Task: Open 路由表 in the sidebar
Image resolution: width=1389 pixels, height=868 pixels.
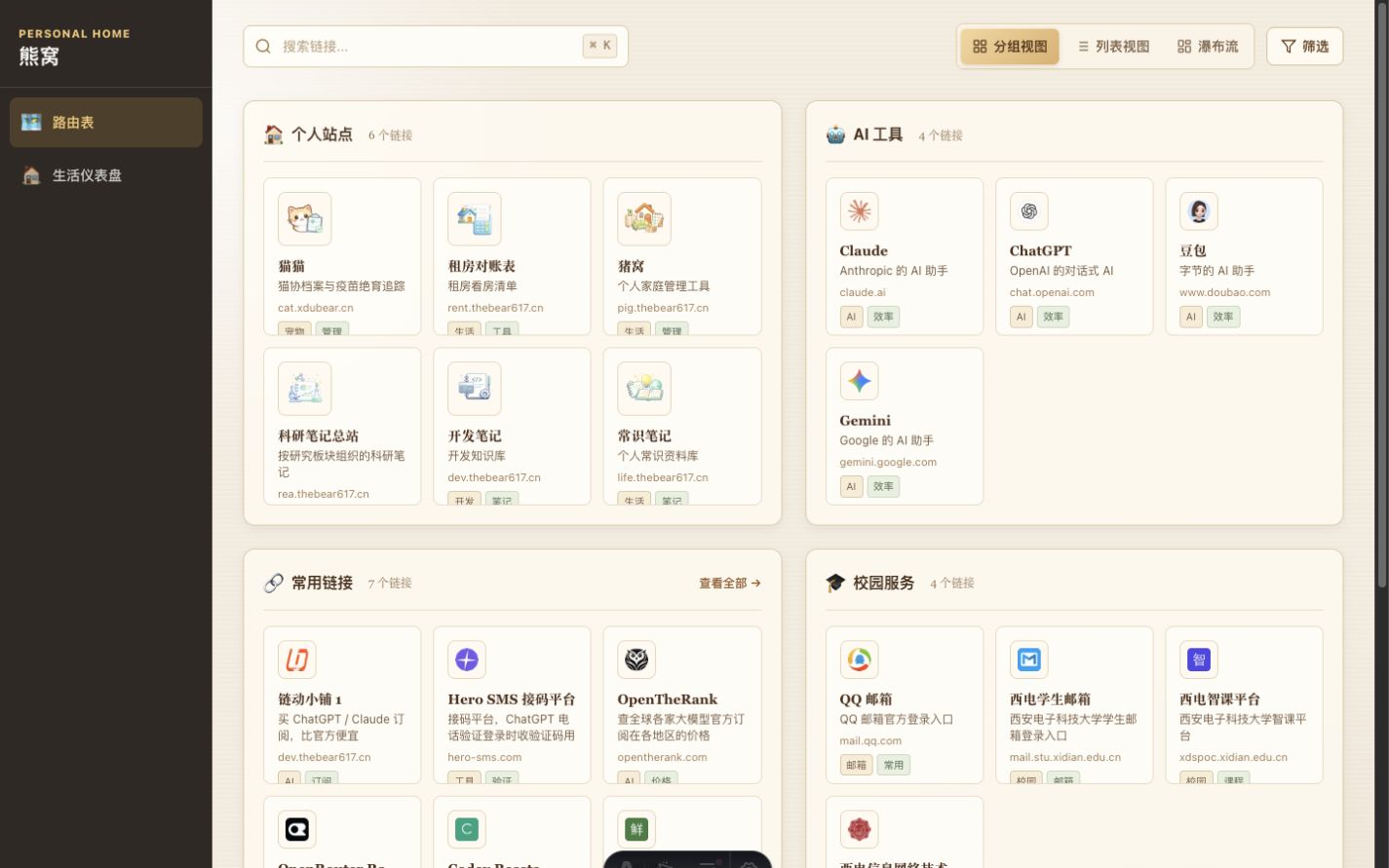Action: pyautogui.click(x=106, y=122)
